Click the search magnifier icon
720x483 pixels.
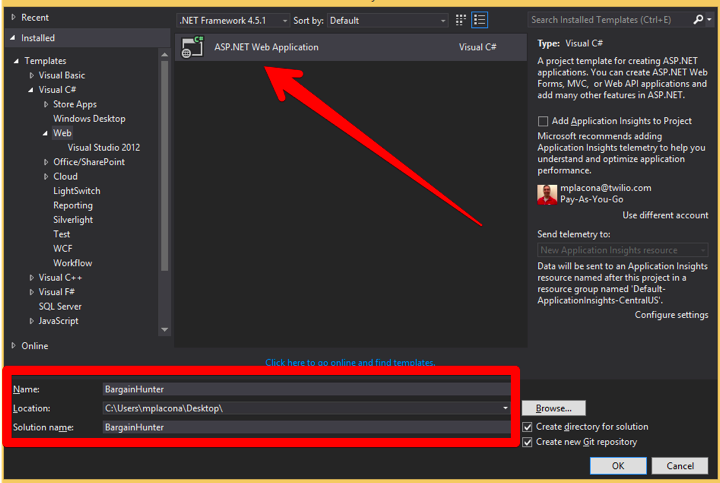tap(698, 20)
